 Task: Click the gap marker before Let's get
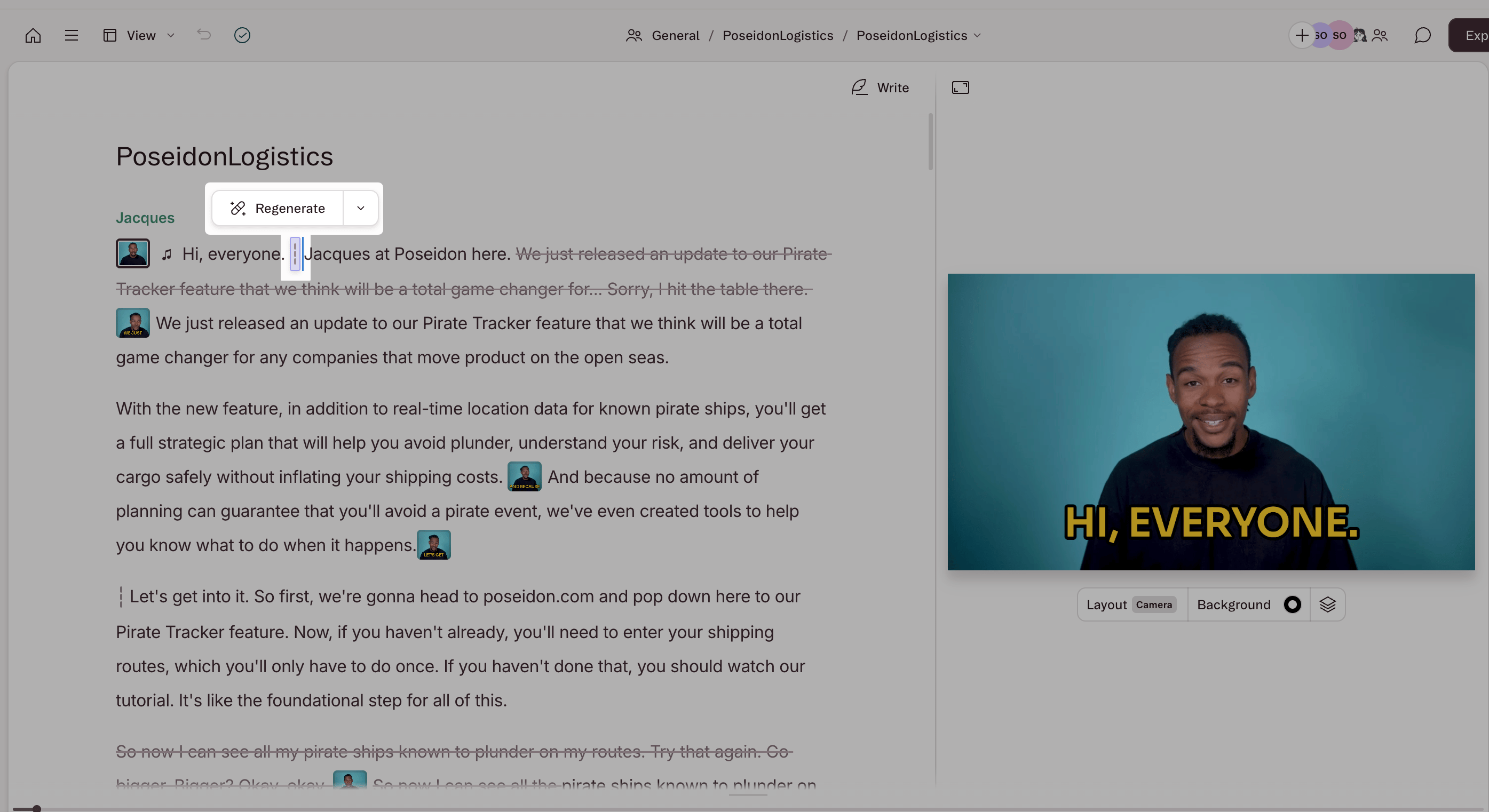click(x=121, y=596)
